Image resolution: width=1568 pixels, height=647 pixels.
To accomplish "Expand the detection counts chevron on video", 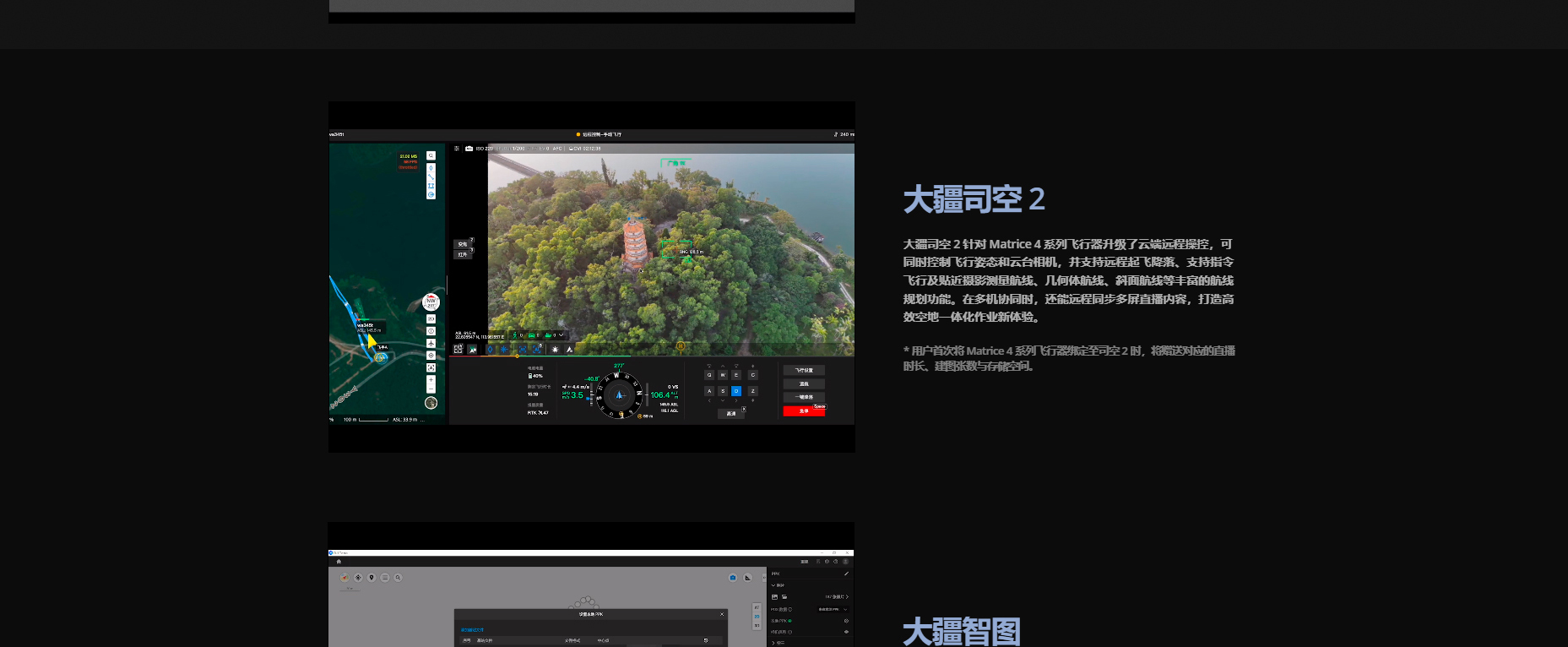I will (x=562, y=335).
